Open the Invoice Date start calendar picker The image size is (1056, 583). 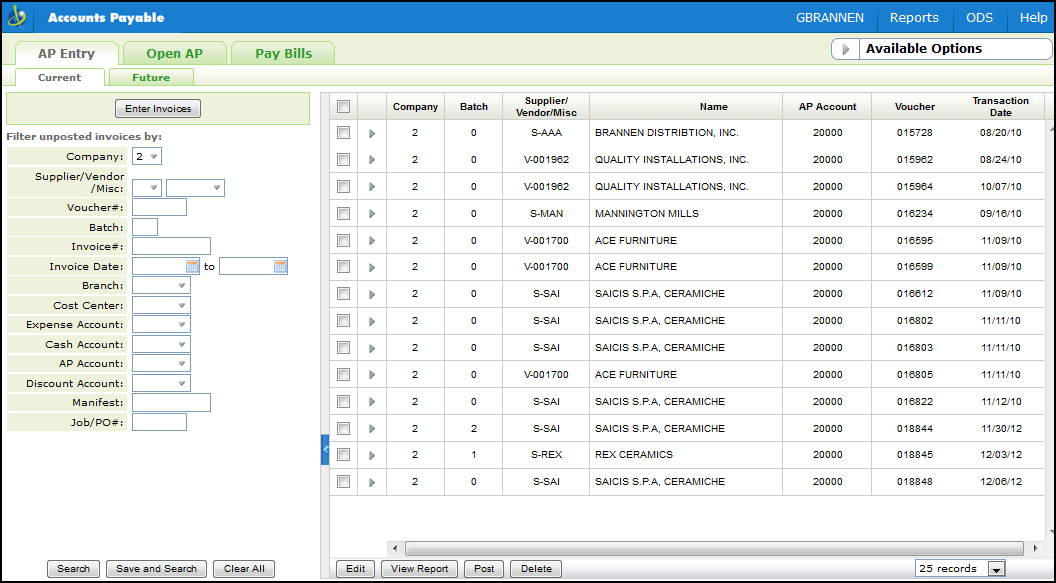pos(193,266)
